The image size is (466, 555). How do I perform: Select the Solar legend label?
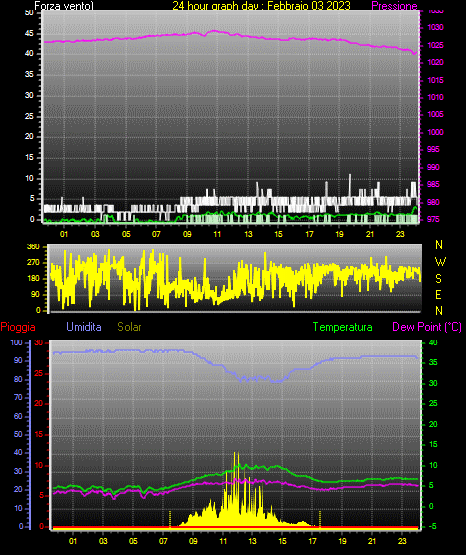pyautogui.click(x=130, y=327)
